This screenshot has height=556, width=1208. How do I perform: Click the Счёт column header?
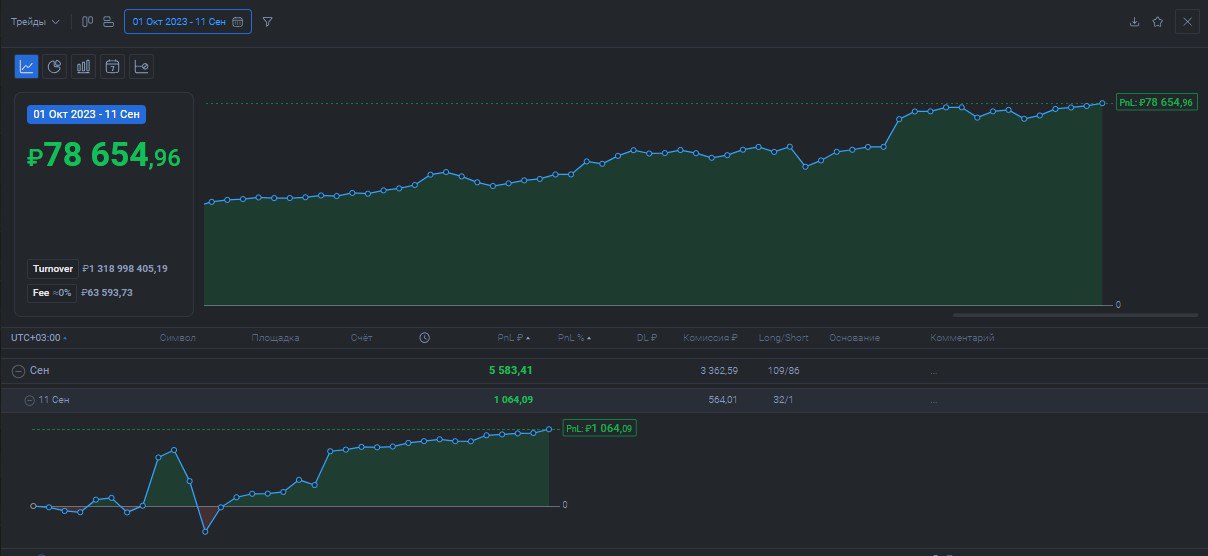pyautogui.click(x=361, y=338)
